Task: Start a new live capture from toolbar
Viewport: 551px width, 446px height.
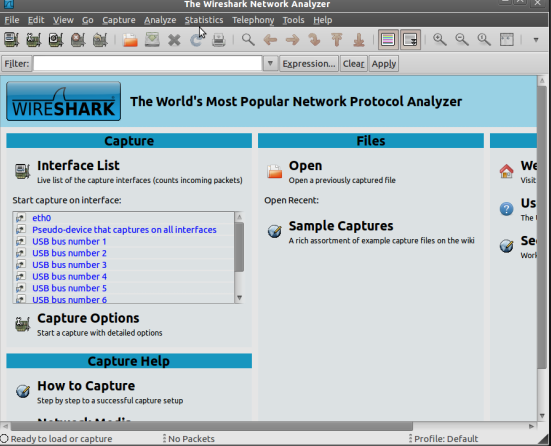Action: [x=56, y=39]
